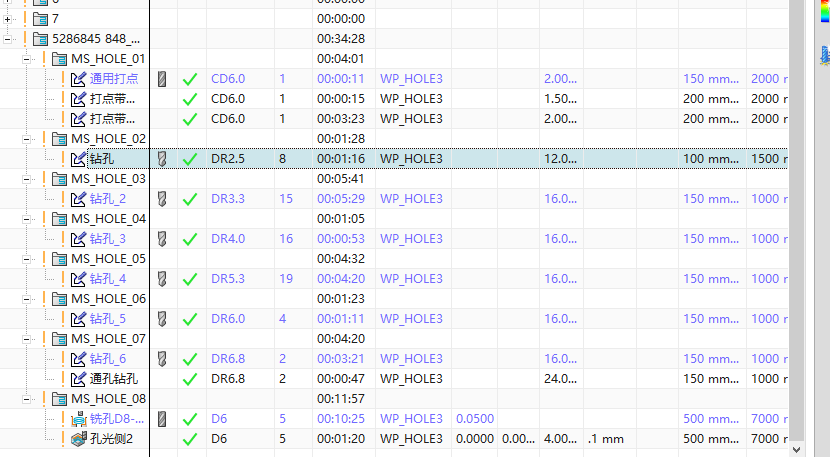Click the MS_HOLE_01 folder icon
This screenshot has height=457, width=830.
pyautogui.click(x=59, y=59)
